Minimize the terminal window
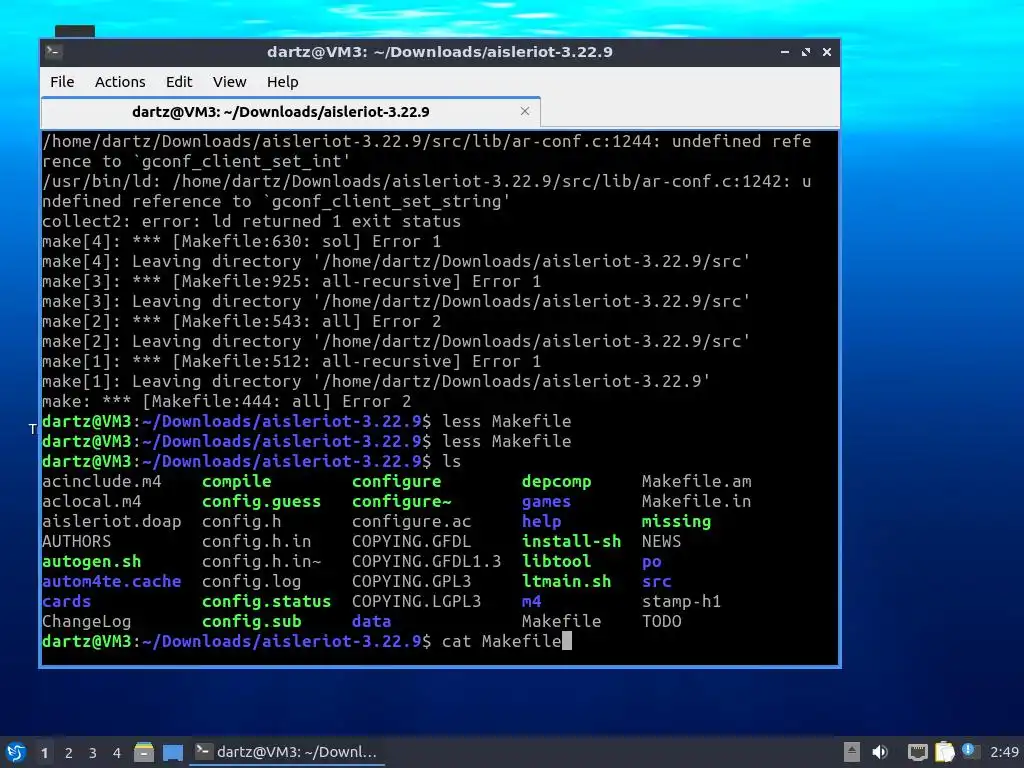 pyautogui.click(x=785, y=52)
